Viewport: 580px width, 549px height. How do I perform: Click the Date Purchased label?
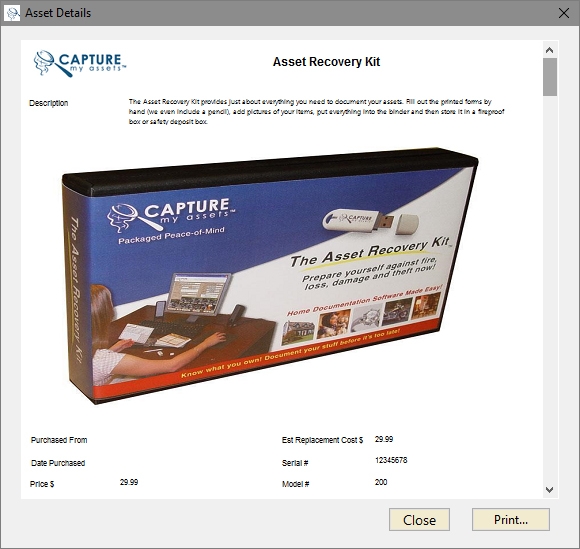(x=58, y=463)
